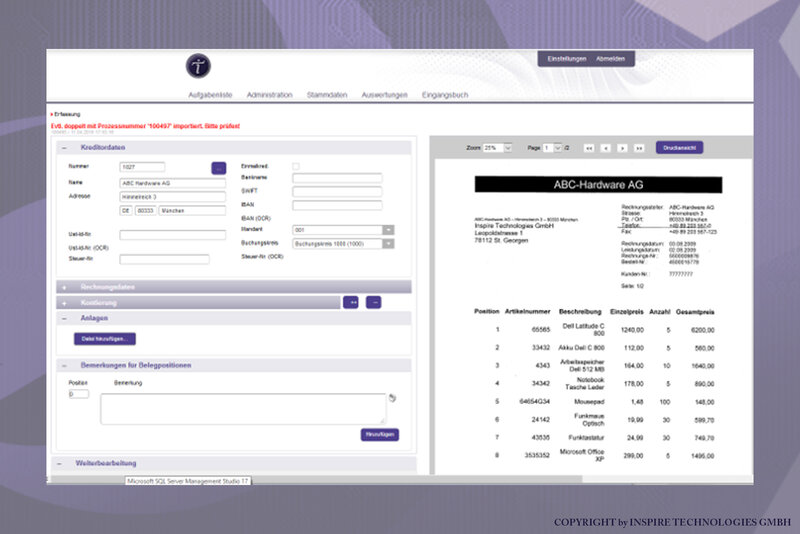Open the Mandant dropdown

click(x=388, y=230)
